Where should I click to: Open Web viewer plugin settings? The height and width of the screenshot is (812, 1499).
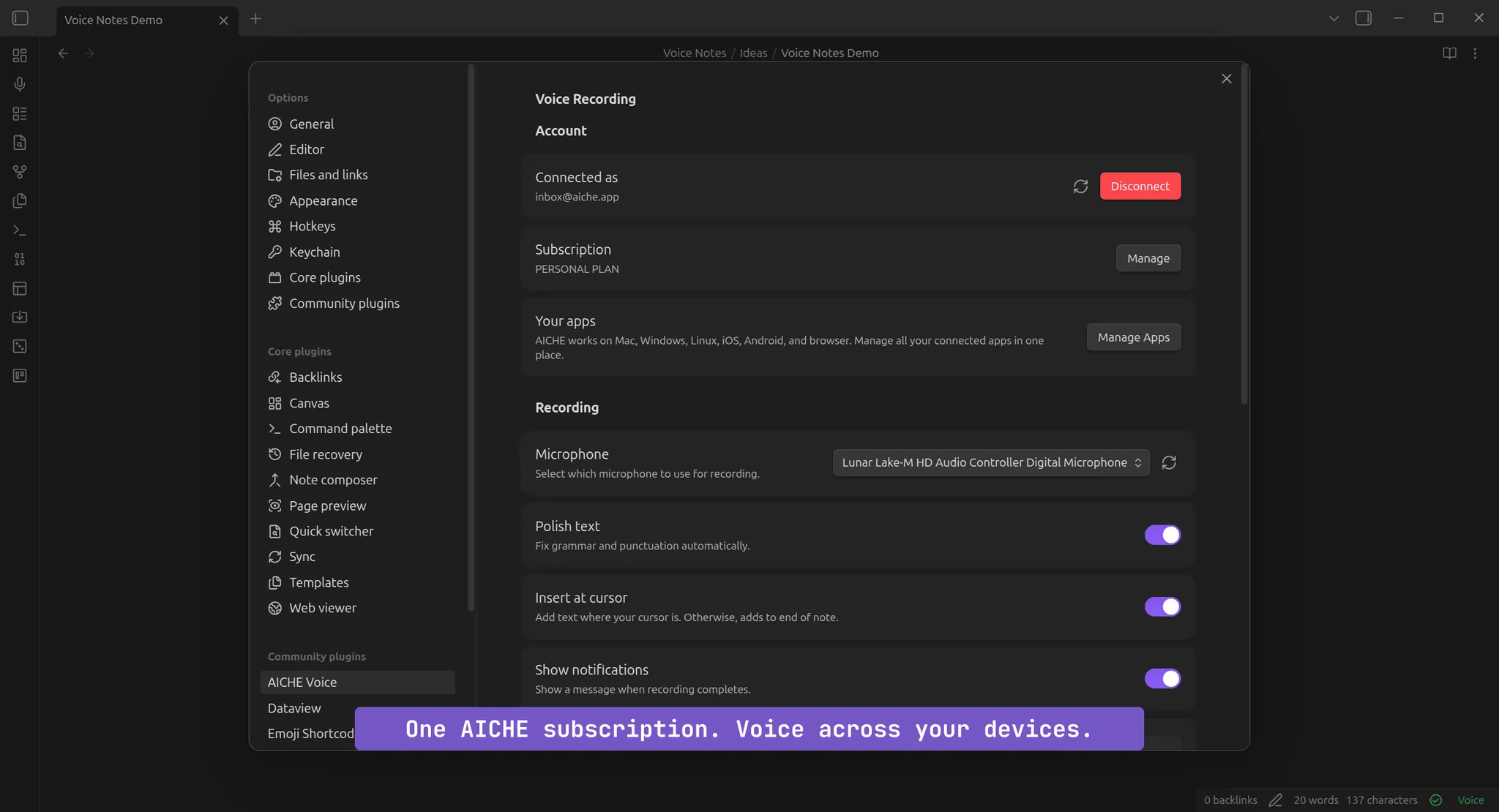click(357, 608)
